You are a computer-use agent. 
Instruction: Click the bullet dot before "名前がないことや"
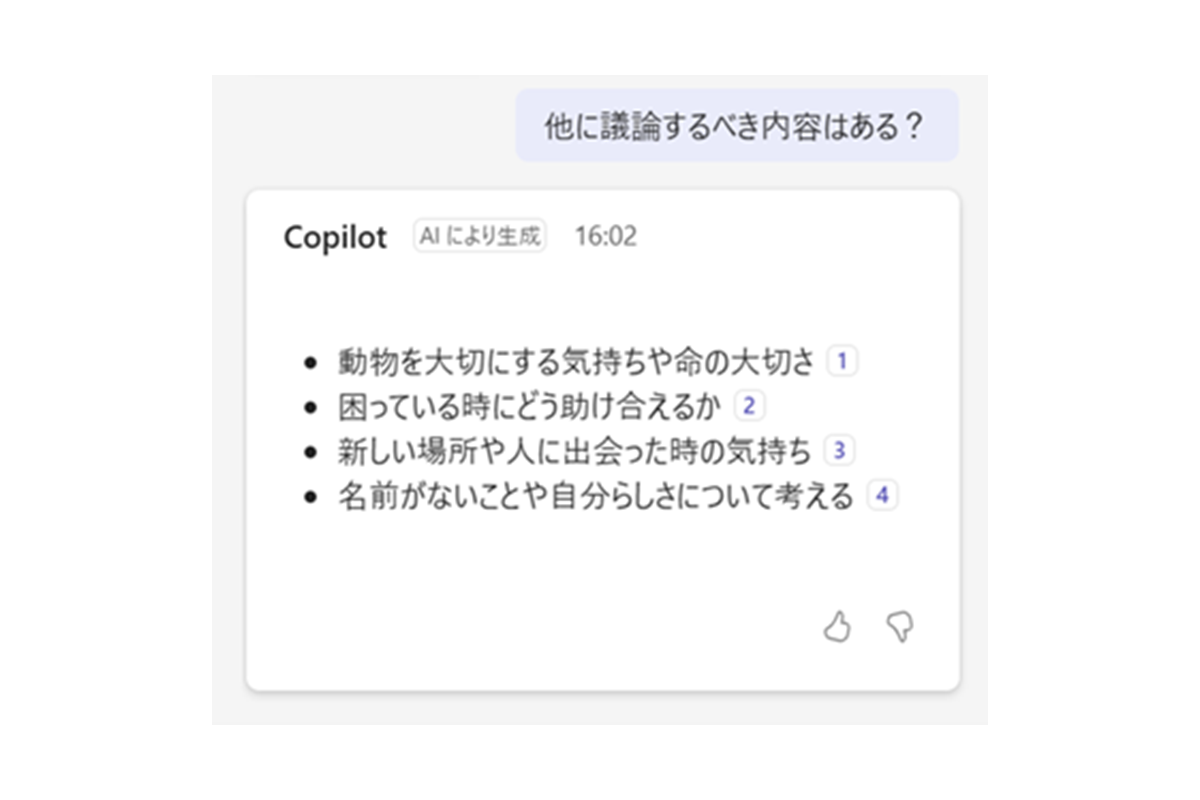click(x=312, y=497)
